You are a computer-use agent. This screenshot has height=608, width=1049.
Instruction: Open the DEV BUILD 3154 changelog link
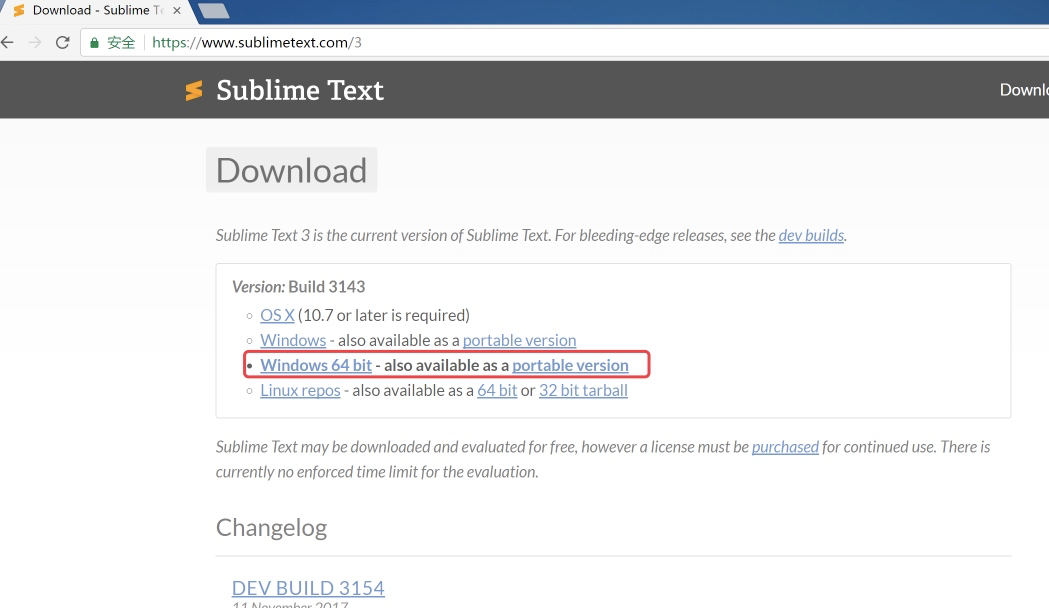click(308, 588)
